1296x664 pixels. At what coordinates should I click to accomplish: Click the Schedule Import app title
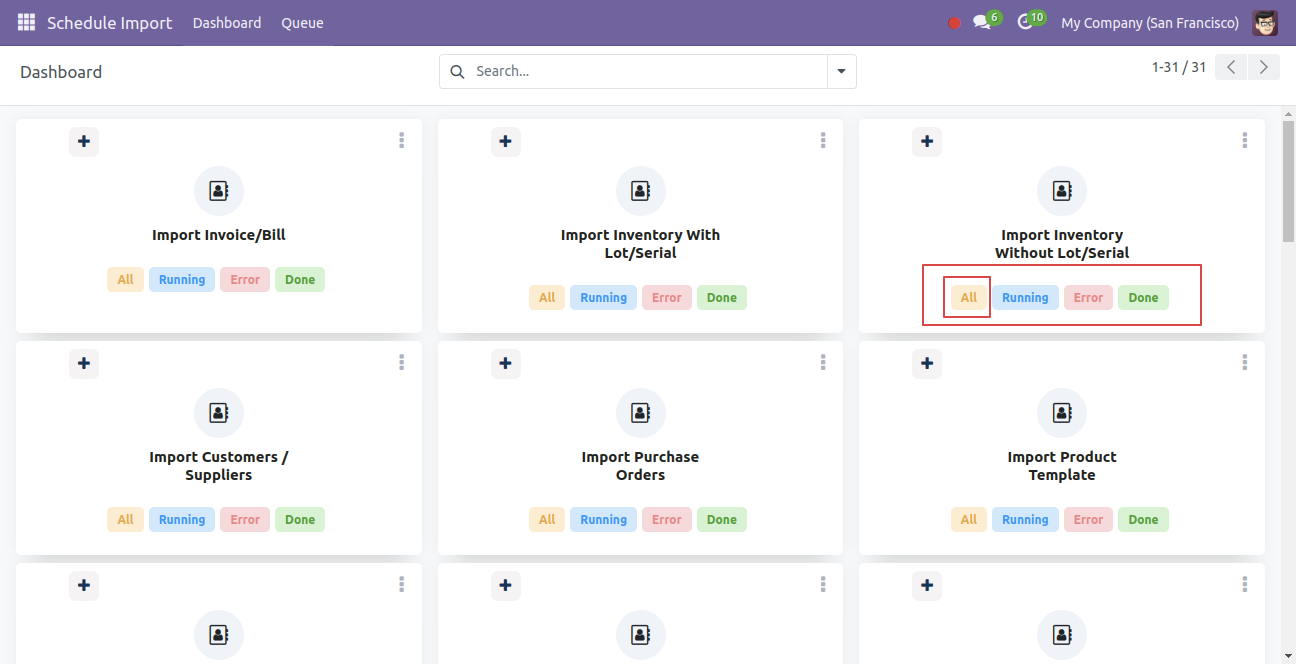(x=109, y=23)
